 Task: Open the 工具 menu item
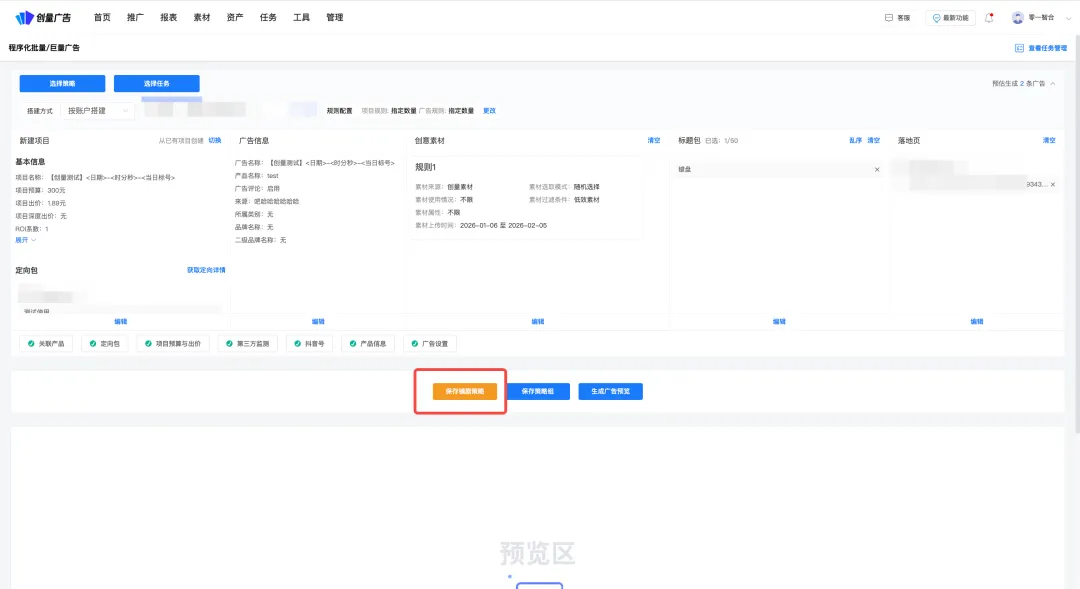click(x=300, y=16)
